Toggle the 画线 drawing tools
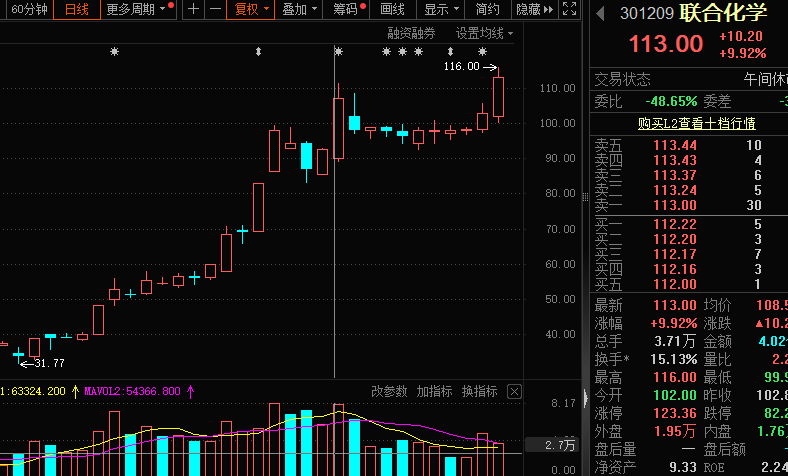Image resolution: width=788 pixels, height=476 pixels. coord(392,9)
